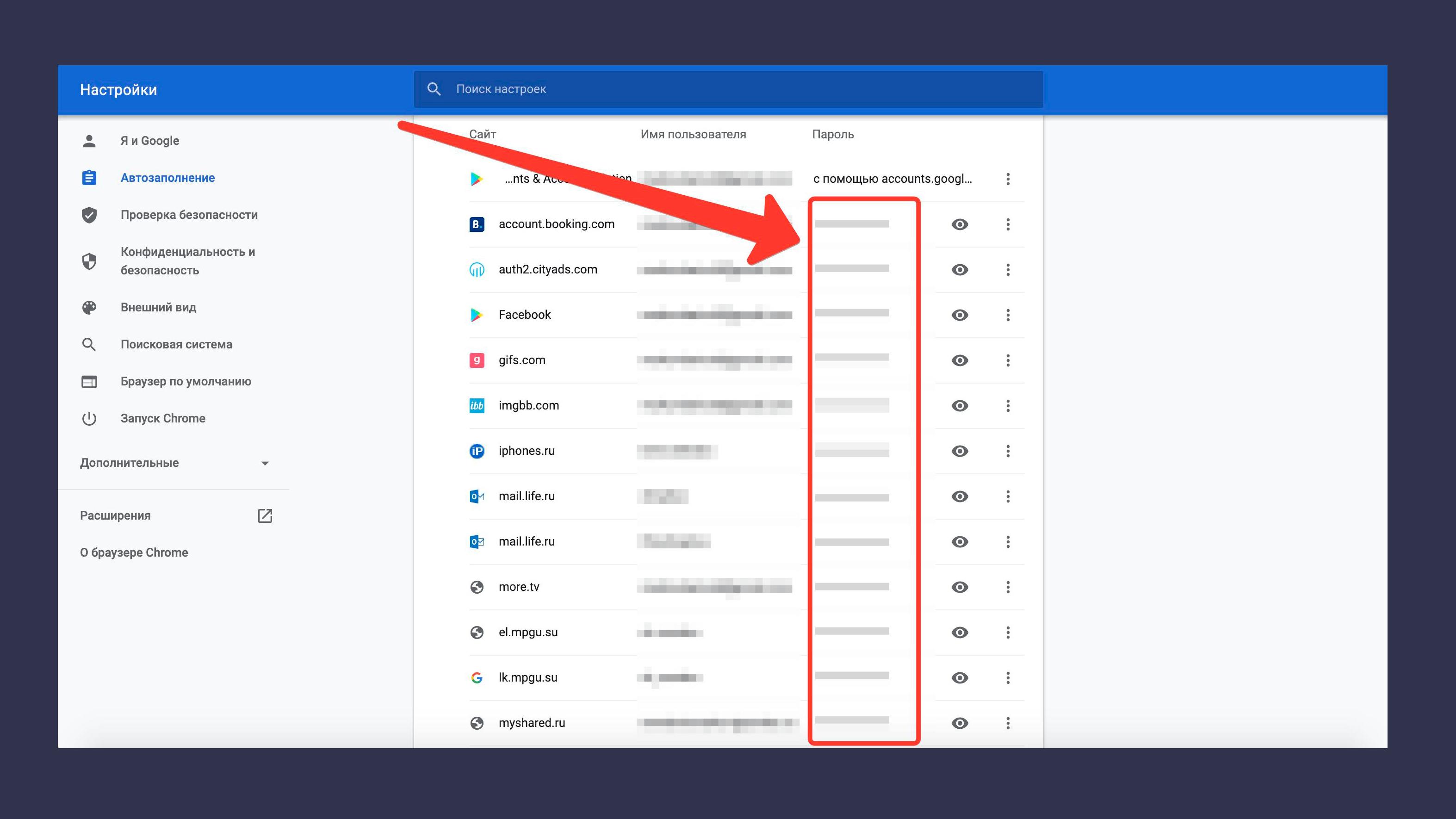Open more actions for el.mpgu.su
Screen dimensions: 1456x819
pos(1007,632)
